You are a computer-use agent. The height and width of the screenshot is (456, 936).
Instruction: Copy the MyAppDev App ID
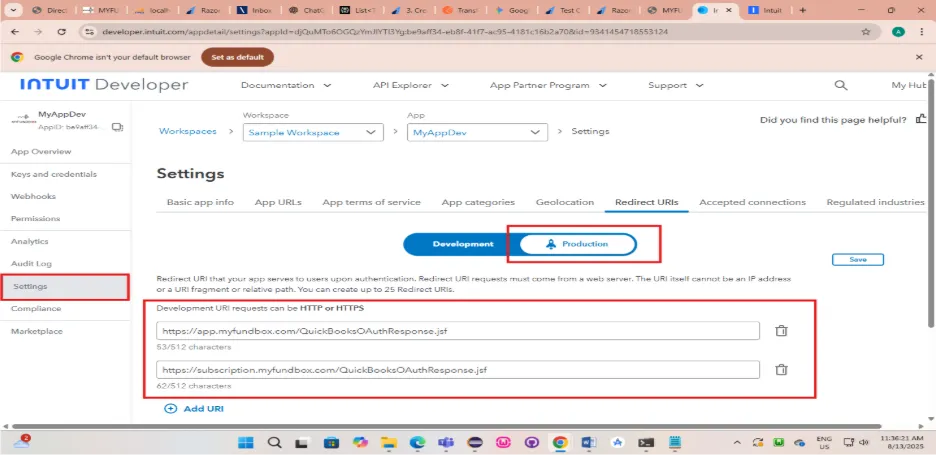point(118,127)
